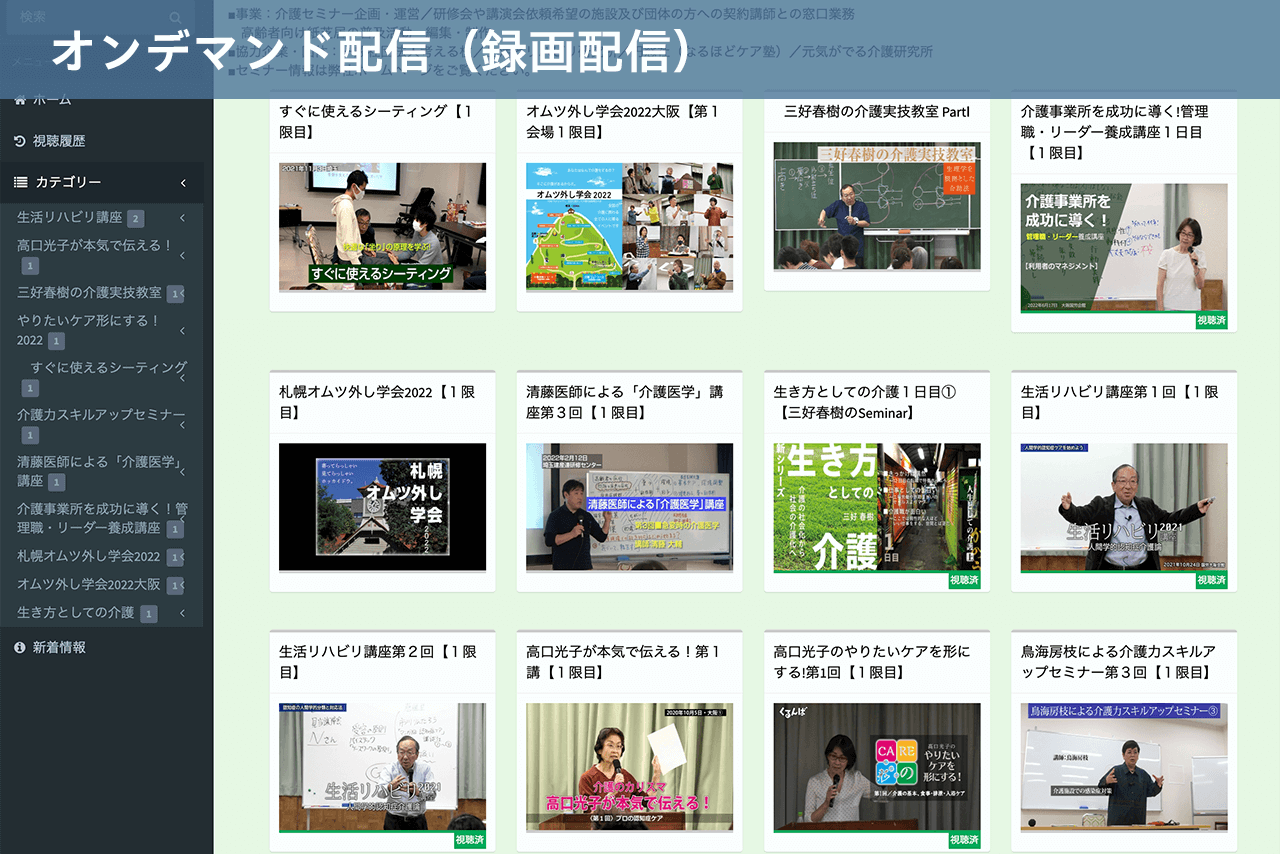Expand 清藤医師による「介護医学」講座 chevron
Screen dimensions: 1280x854
(182, 471)
